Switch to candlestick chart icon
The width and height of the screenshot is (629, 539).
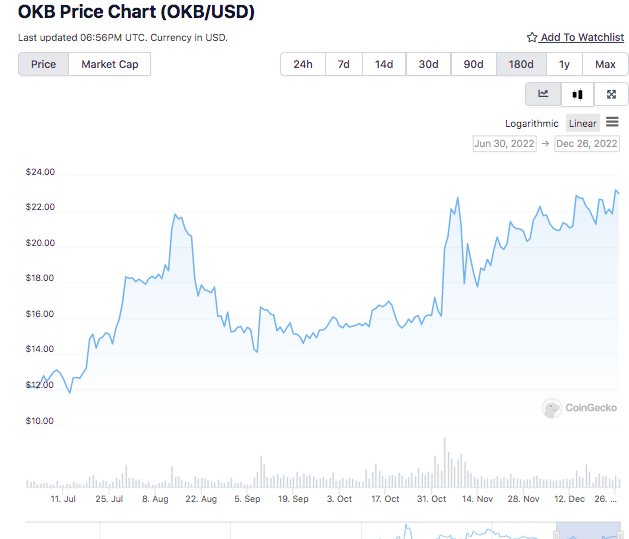click(577, 94)
